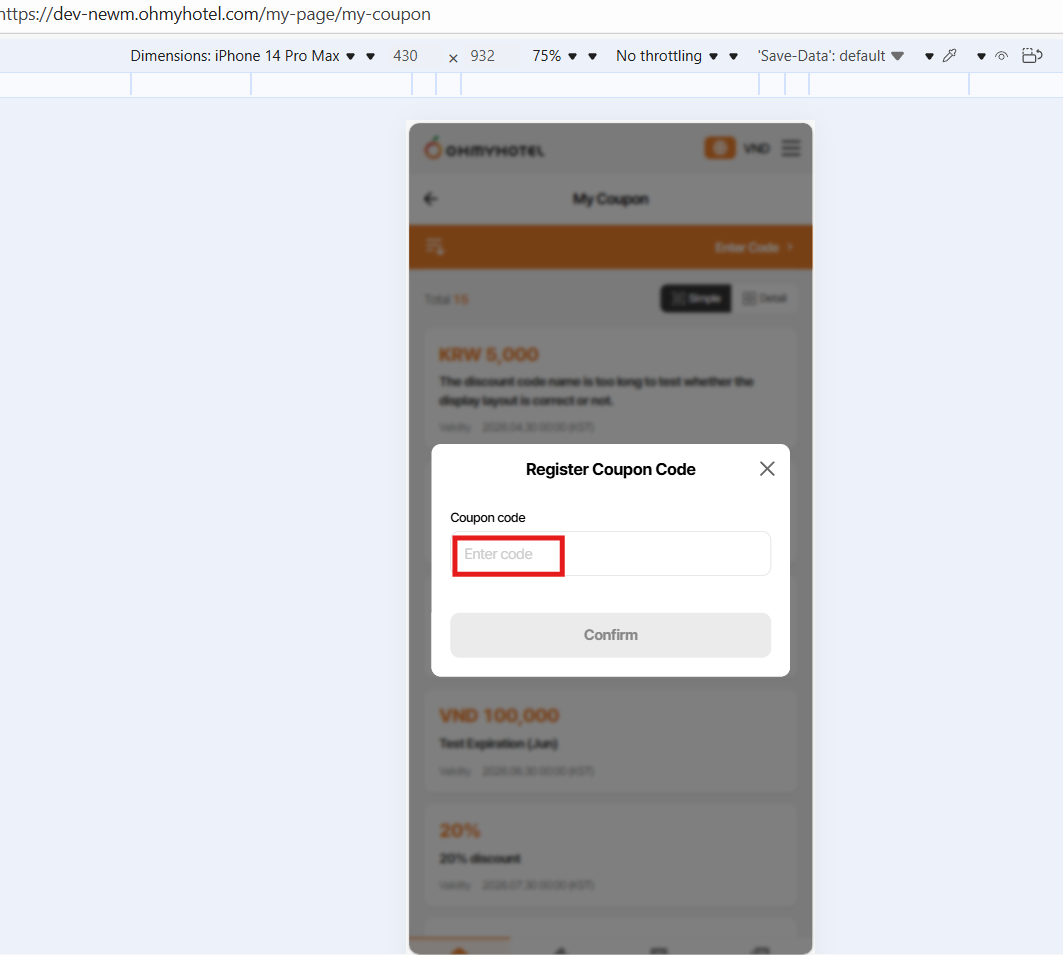
Task: Click the eye icon in device toolbar
Action: click(1001, 56)
